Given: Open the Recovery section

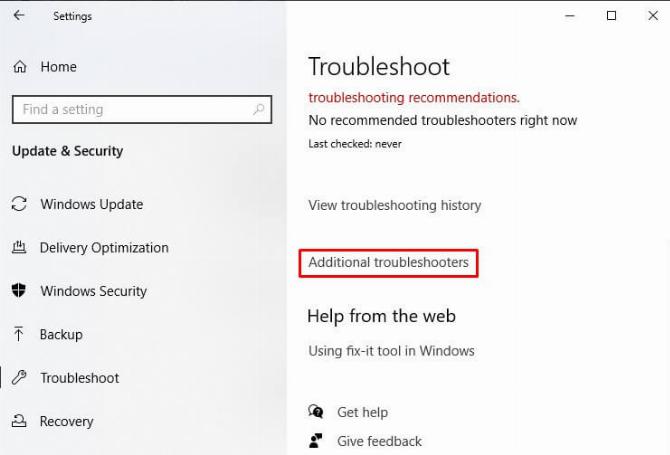Looking at the screenshot, I should click(x=66, y=421).
